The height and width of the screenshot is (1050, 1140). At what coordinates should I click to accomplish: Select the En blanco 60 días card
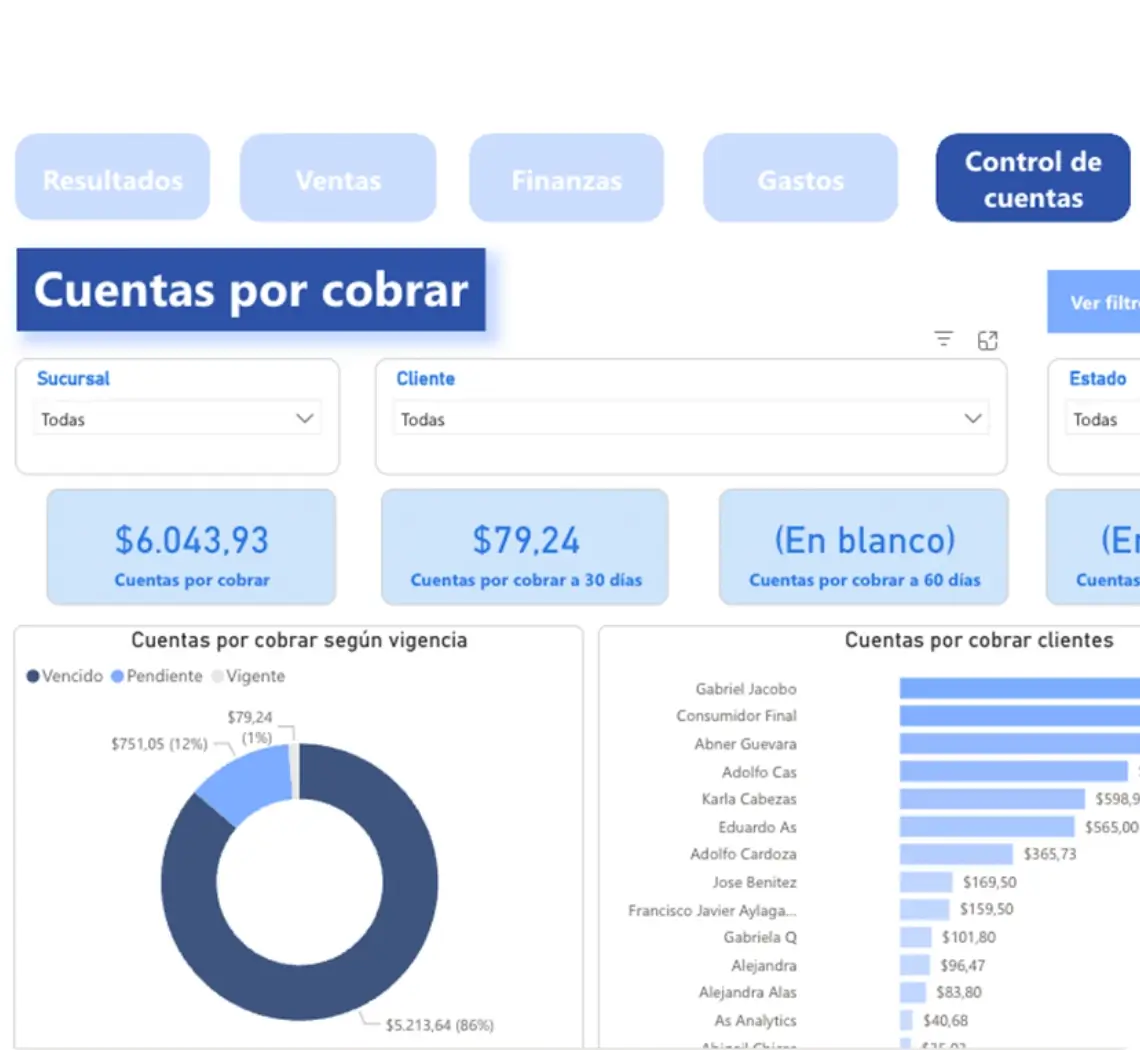(x=864, y=547)
